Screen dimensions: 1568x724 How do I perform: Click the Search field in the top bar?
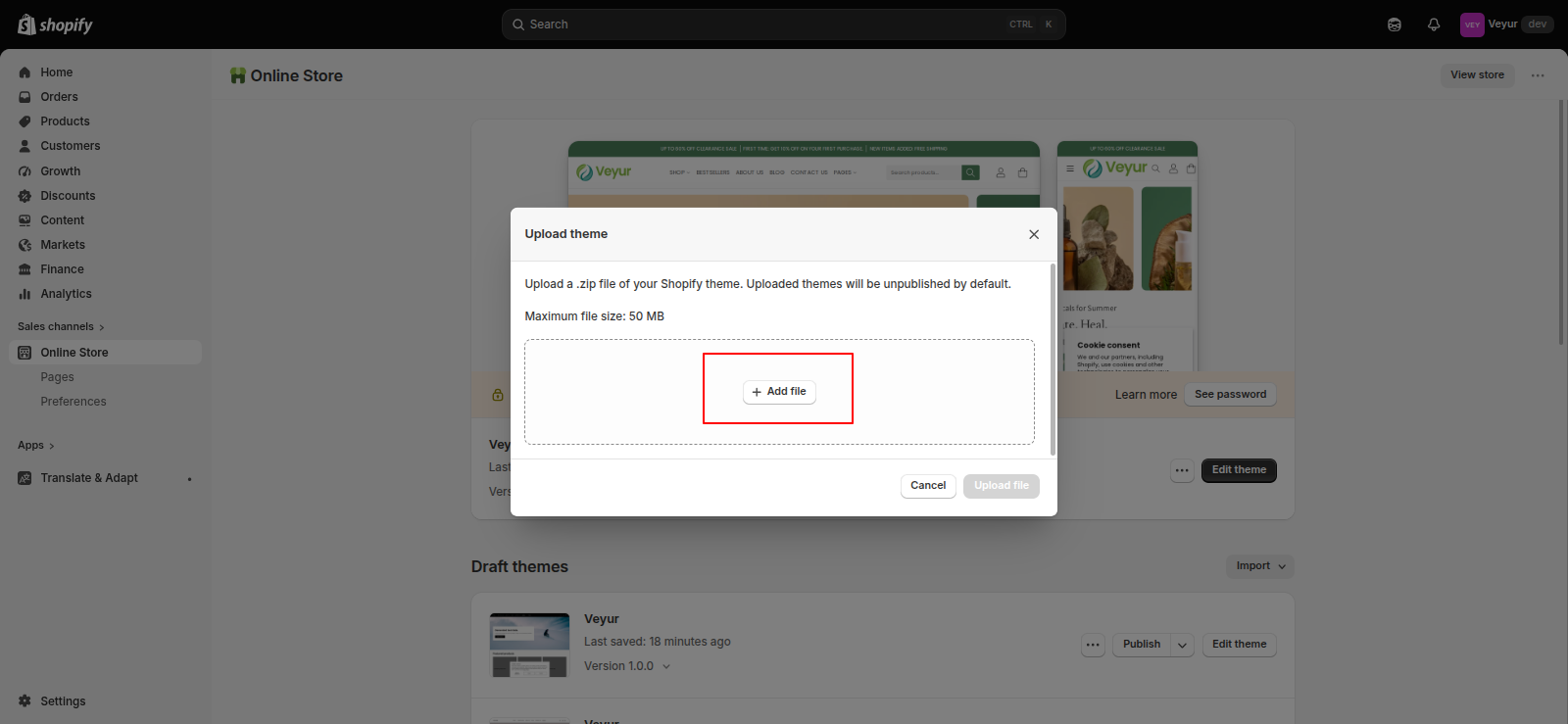[x=784, y=24]
